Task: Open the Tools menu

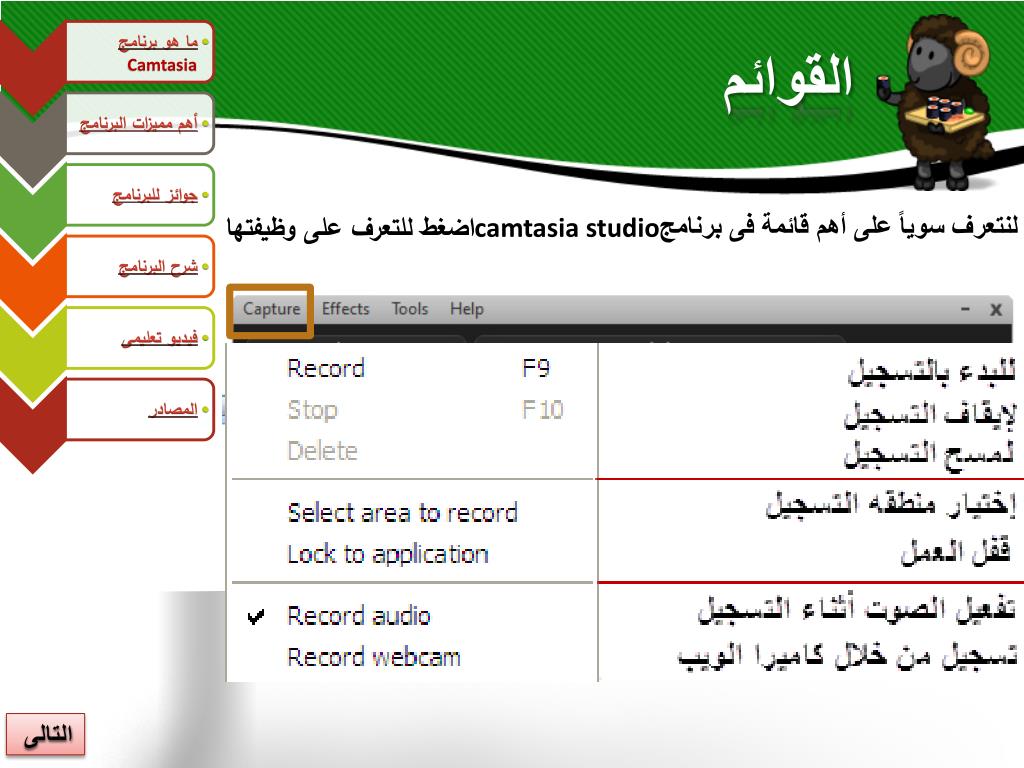Action: (409, 309)
